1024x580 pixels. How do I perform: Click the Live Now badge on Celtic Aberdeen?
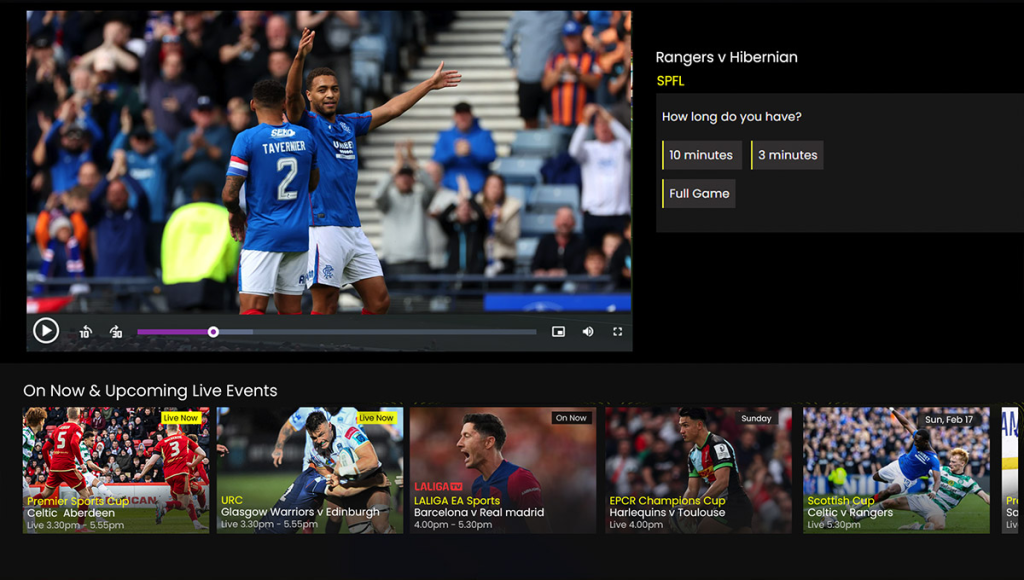[x=181, y=418]
